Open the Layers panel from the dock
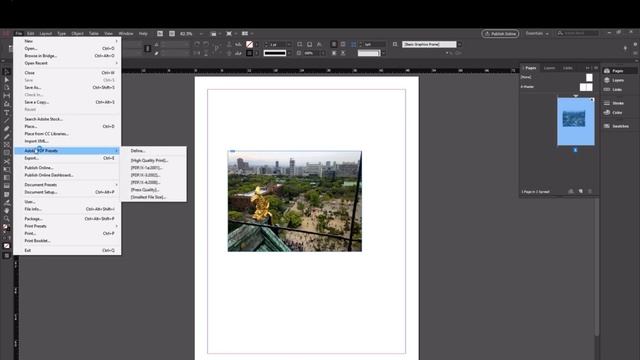640x360 pixels. (x=618, y=80)
